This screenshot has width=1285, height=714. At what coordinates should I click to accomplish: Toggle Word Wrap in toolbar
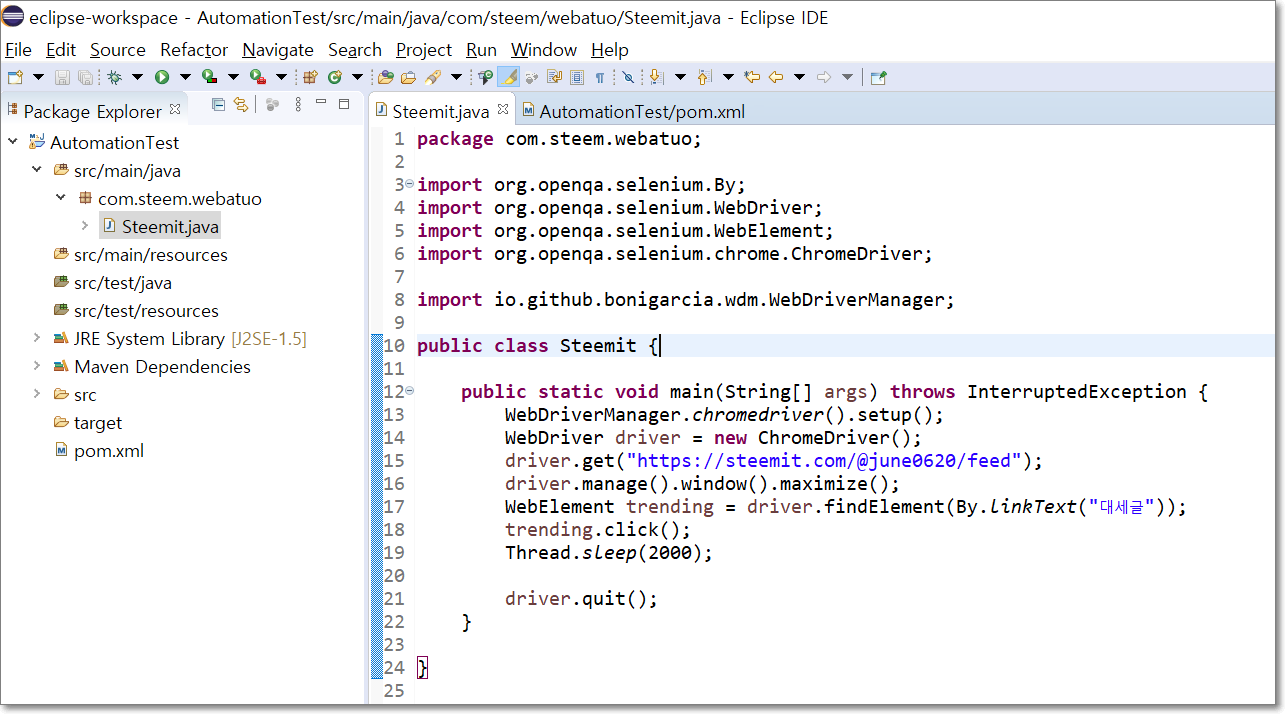pyautogui.click(x=554, y=77)
